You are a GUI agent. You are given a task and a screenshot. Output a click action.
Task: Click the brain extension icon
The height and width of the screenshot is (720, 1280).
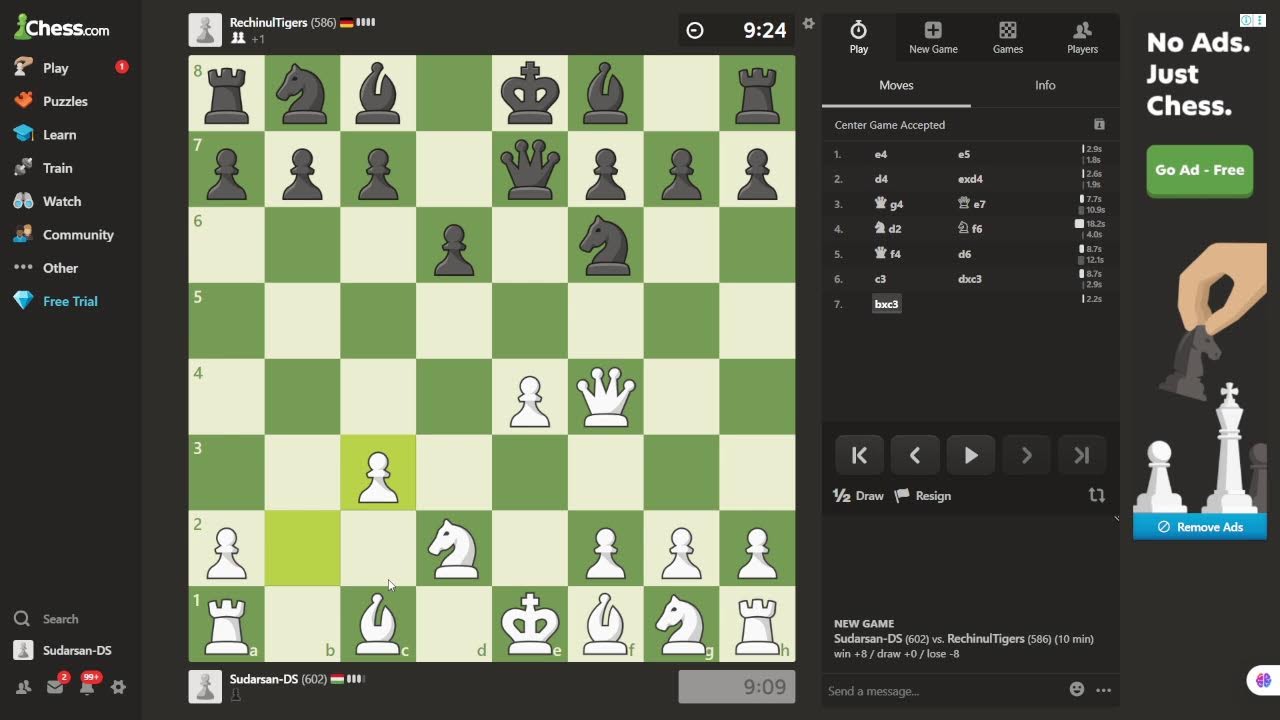point(1263,680)
